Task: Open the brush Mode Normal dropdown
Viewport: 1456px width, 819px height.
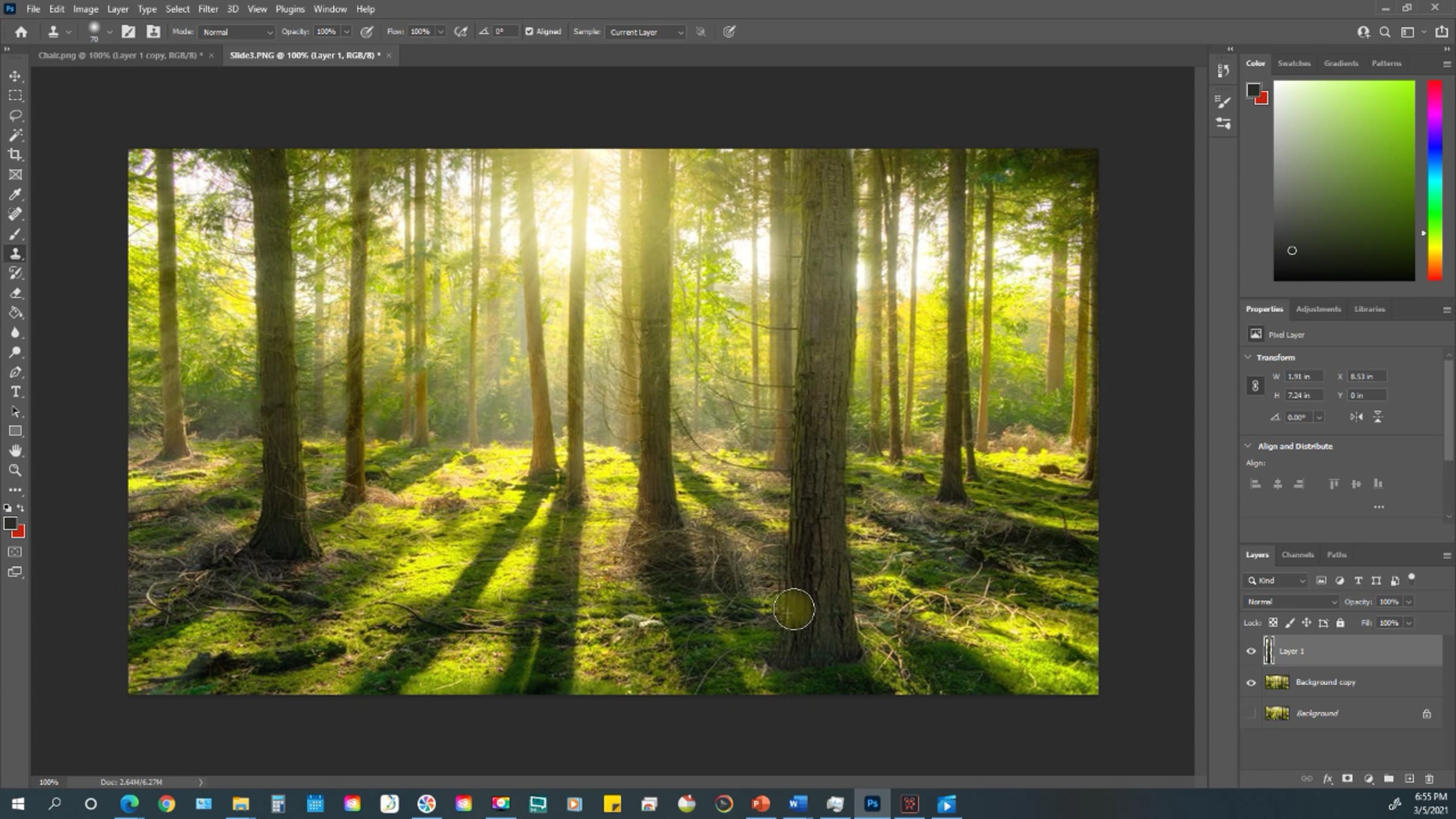Action: 237,32
